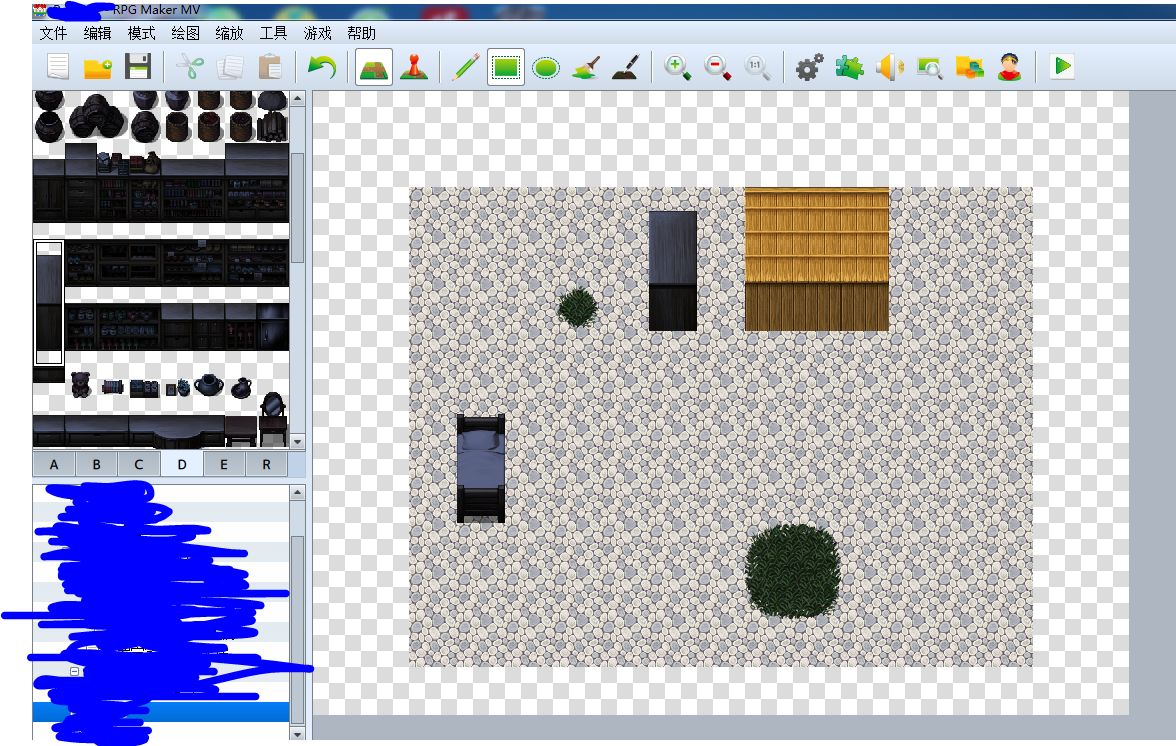Zoom in on the map

[677, 67]
